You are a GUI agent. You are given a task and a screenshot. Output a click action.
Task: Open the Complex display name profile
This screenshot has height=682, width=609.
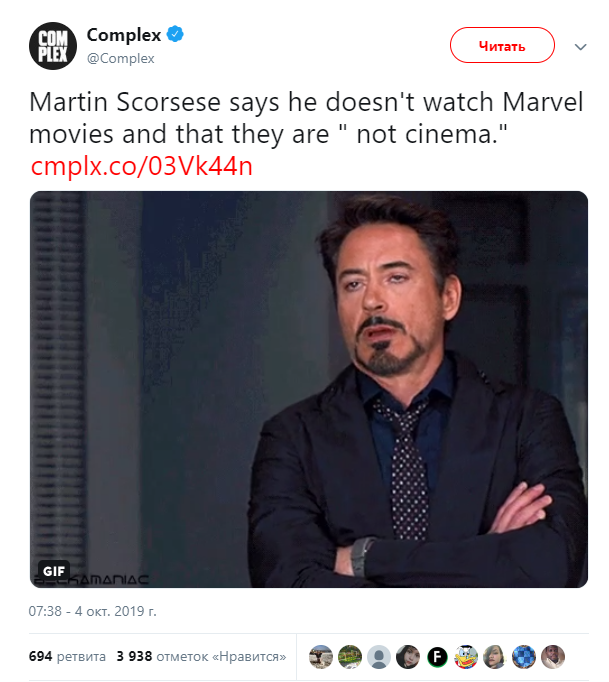(x=124, y=35)
